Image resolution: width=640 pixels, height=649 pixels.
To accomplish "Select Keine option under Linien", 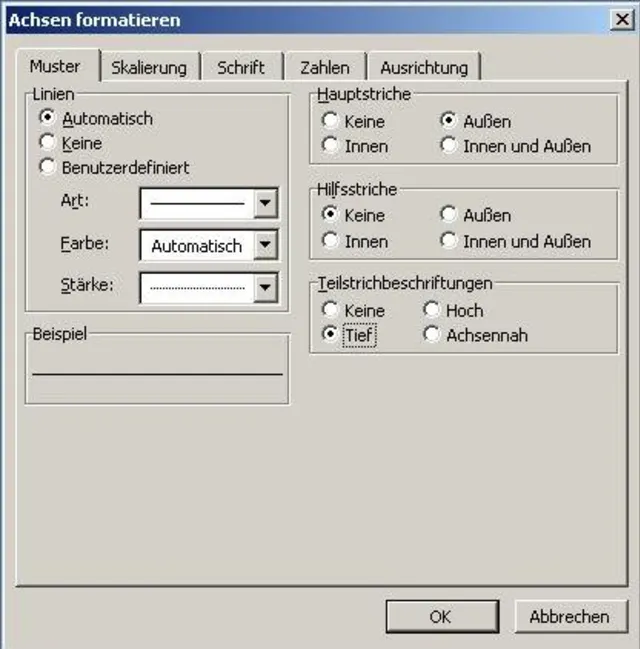I will pyautogui.click(x=47, y=143).
